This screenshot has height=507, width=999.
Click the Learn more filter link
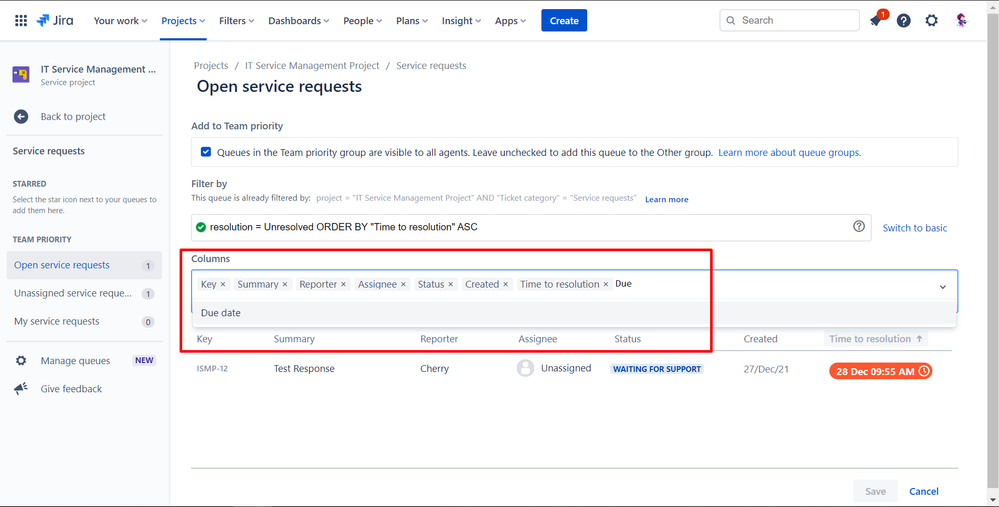coord(666,199)
